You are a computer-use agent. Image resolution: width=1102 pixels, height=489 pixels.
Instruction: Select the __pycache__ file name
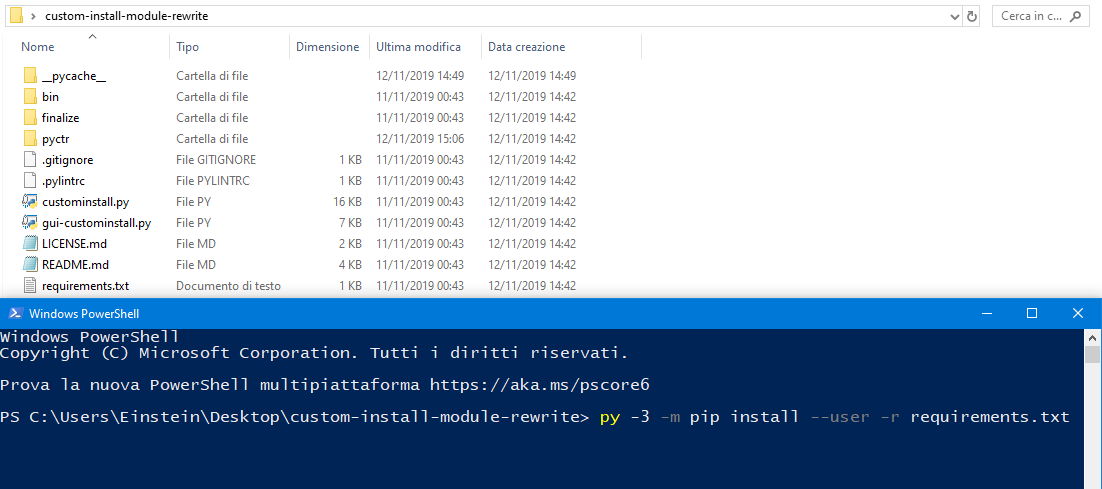(74, 75)
